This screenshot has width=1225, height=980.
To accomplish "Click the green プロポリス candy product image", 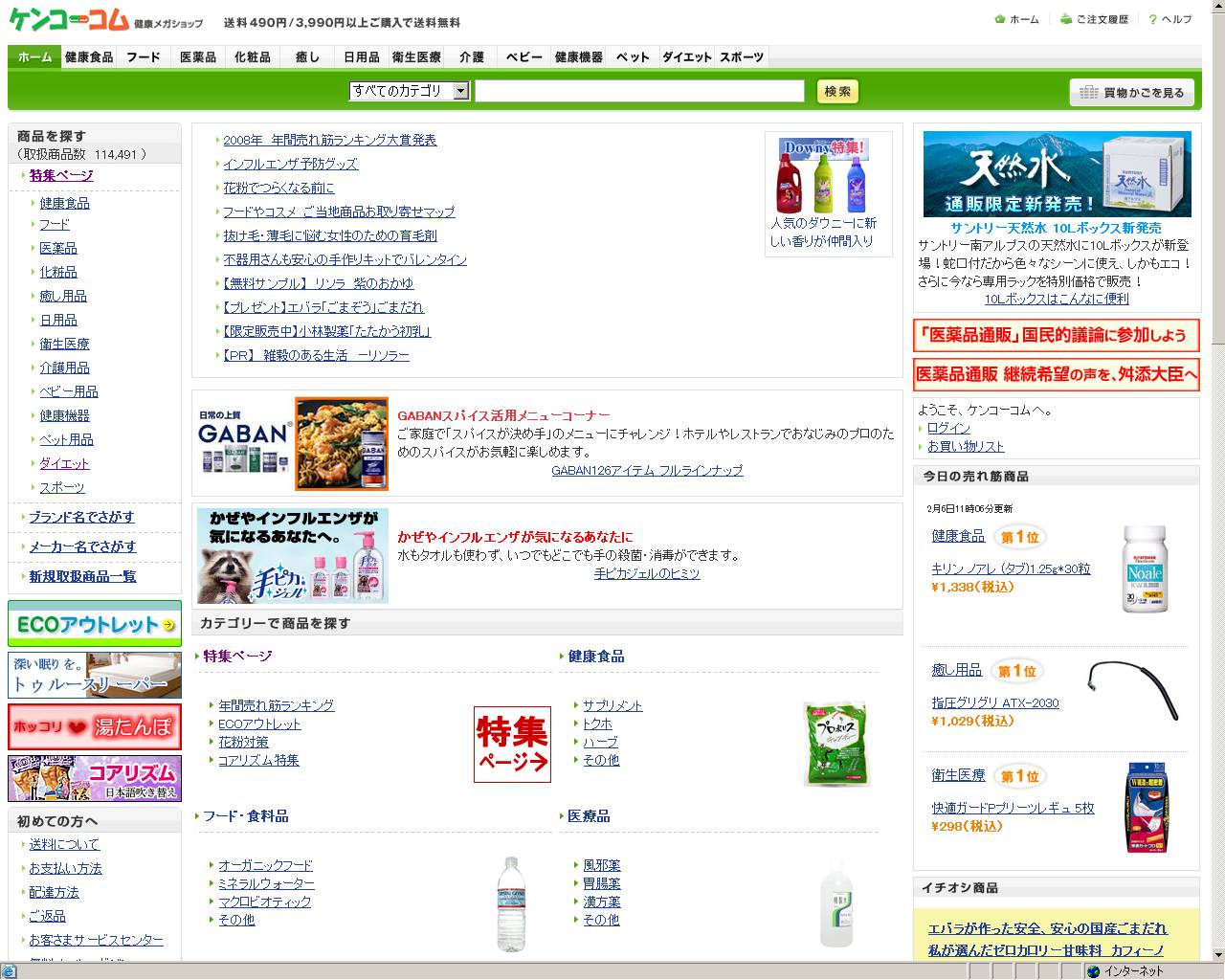I will click(836, 744).
